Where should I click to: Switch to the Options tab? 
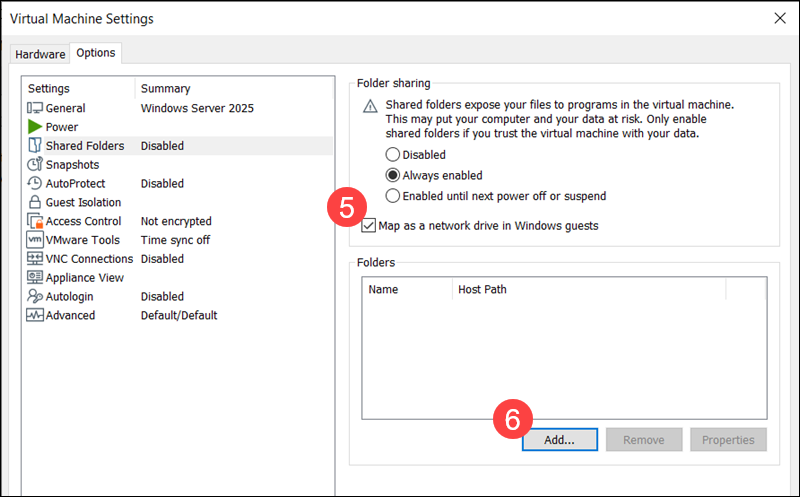pyautogui.click(x=95, y=53)
